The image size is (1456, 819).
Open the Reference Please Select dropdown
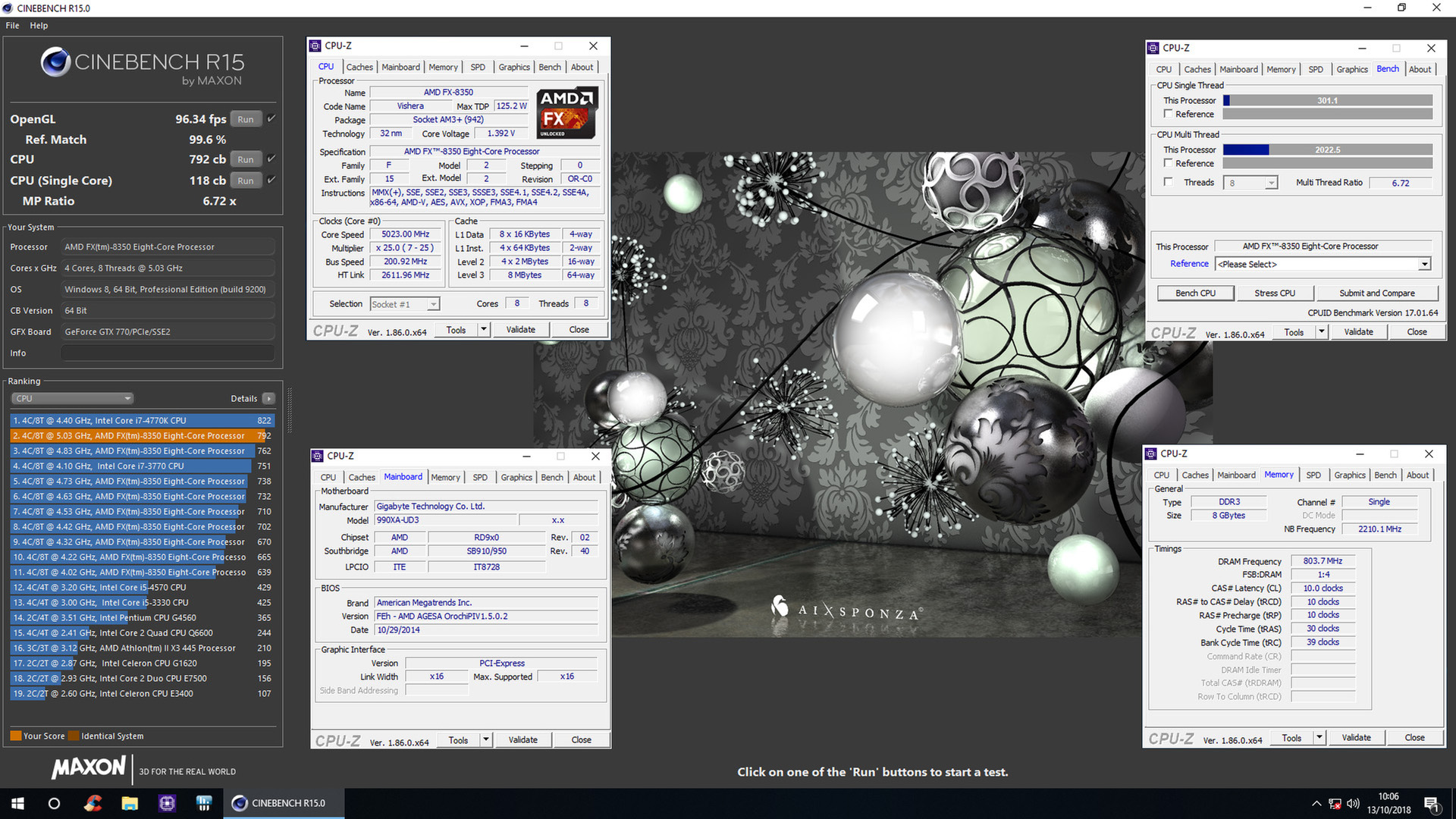point(1323,264)
